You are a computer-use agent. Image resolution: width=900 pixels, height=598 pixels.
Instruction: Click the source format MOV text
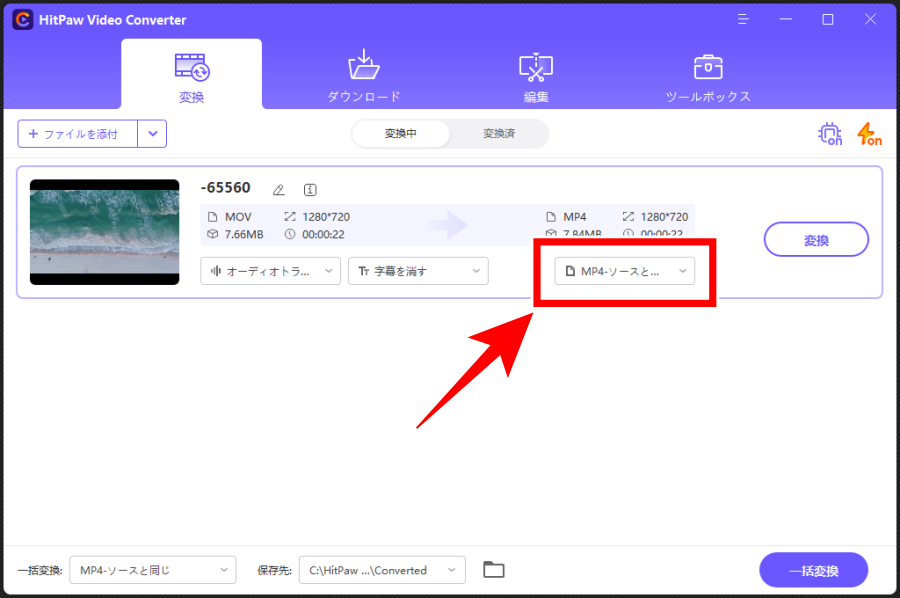pos(238,217)
